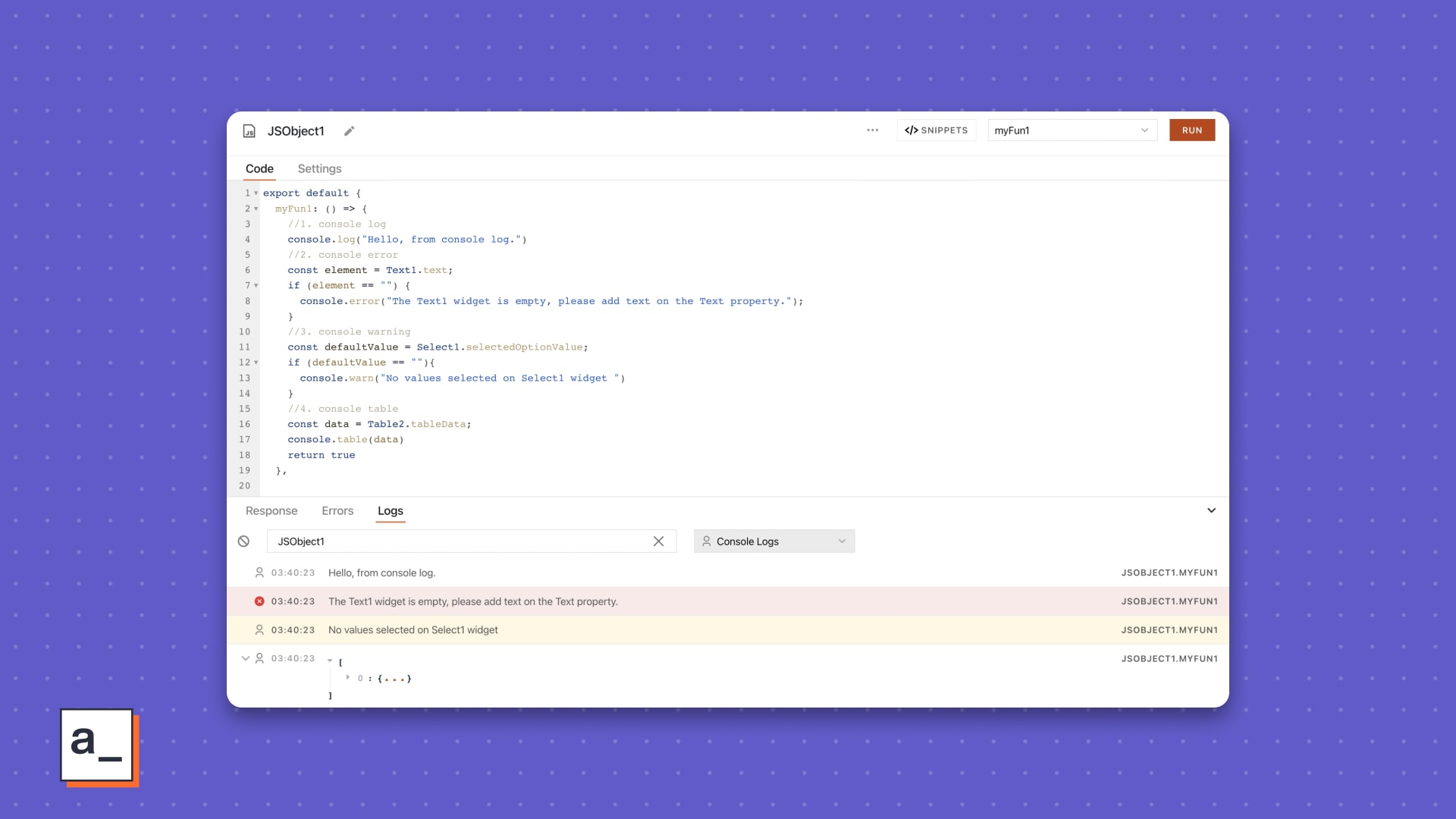The width and height of the screenshot is (1456, 819).
Task: Click code line 8 console.error statement
Action: tap(551, 301)
